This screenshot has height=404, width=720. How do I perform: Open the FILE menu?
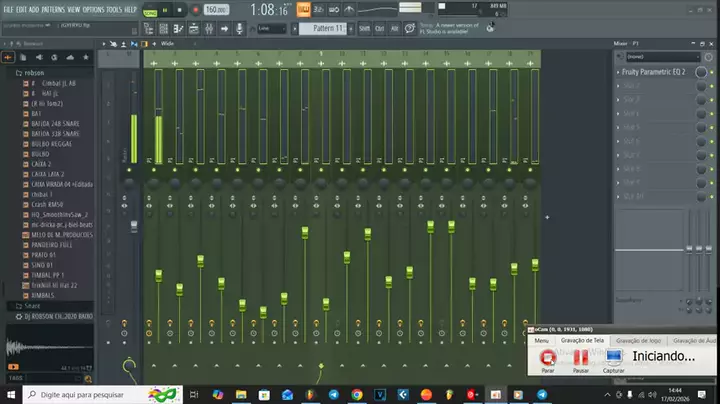[9, 9]
